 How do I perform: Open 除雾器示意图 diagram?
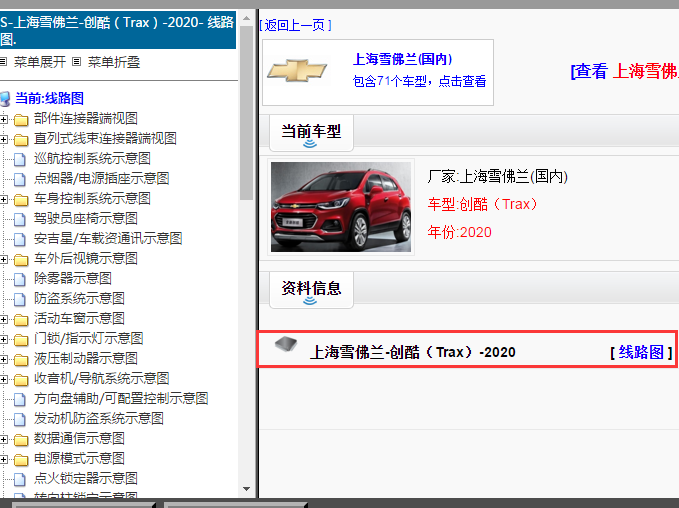point(73,278)
